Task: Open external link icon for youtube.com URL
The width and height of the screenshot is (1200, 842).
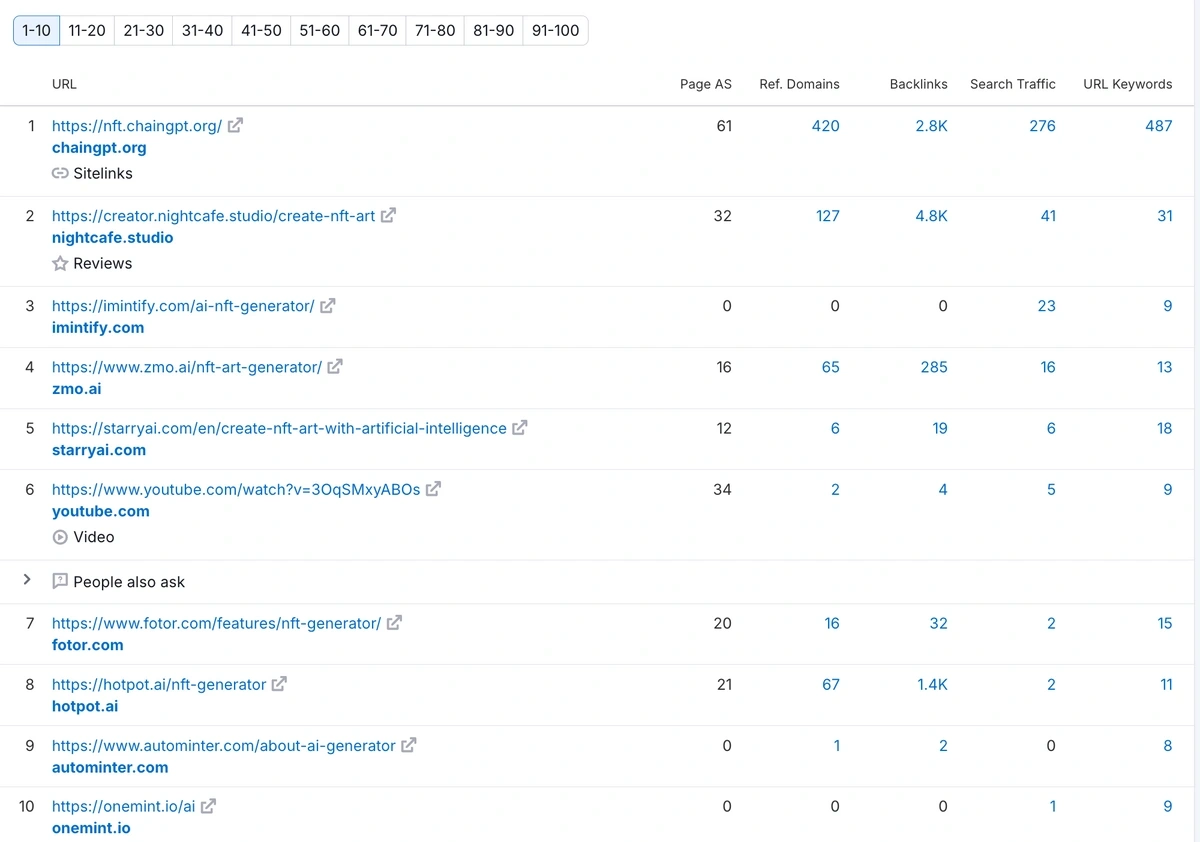Action: coord(433,489)
